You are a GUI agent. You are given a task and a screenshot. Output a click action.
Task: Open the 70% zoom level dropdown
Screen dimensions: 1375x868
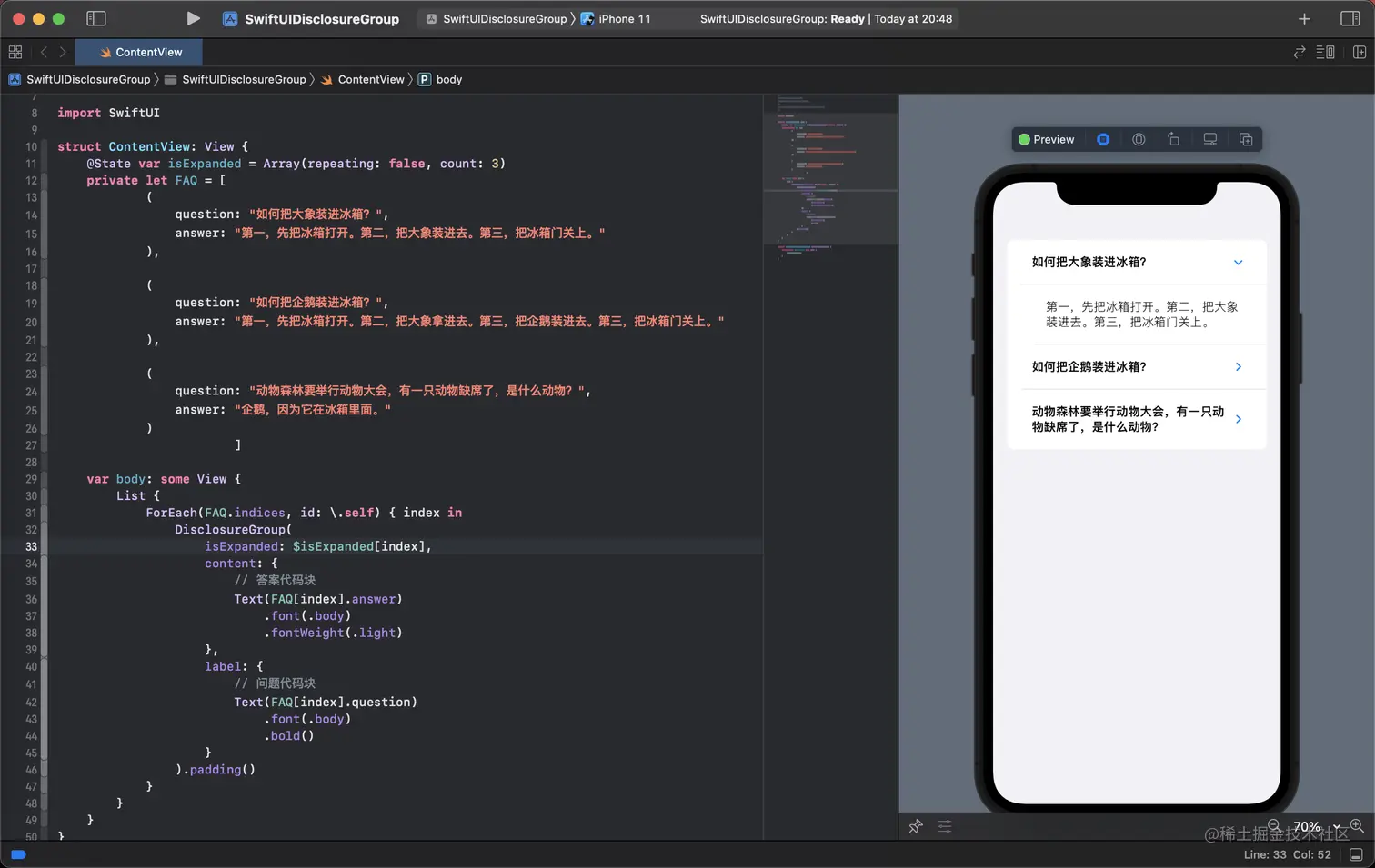click(1316, 826)
